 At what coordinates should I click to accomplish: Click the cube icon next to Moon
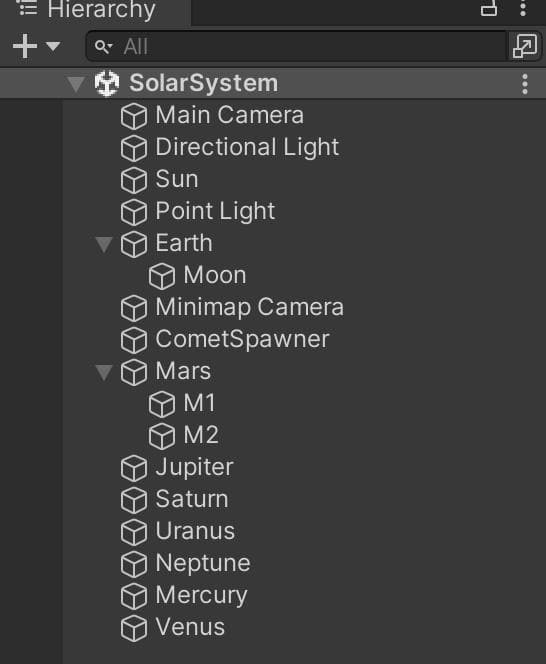[x=162, y=276]
